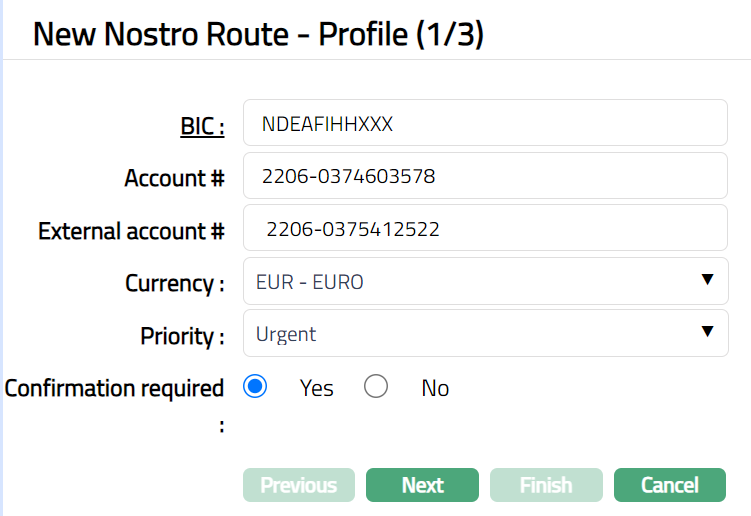751x516 pixels.
Task: Select Yes radio for Confirmation required
Action: point(255,387)
